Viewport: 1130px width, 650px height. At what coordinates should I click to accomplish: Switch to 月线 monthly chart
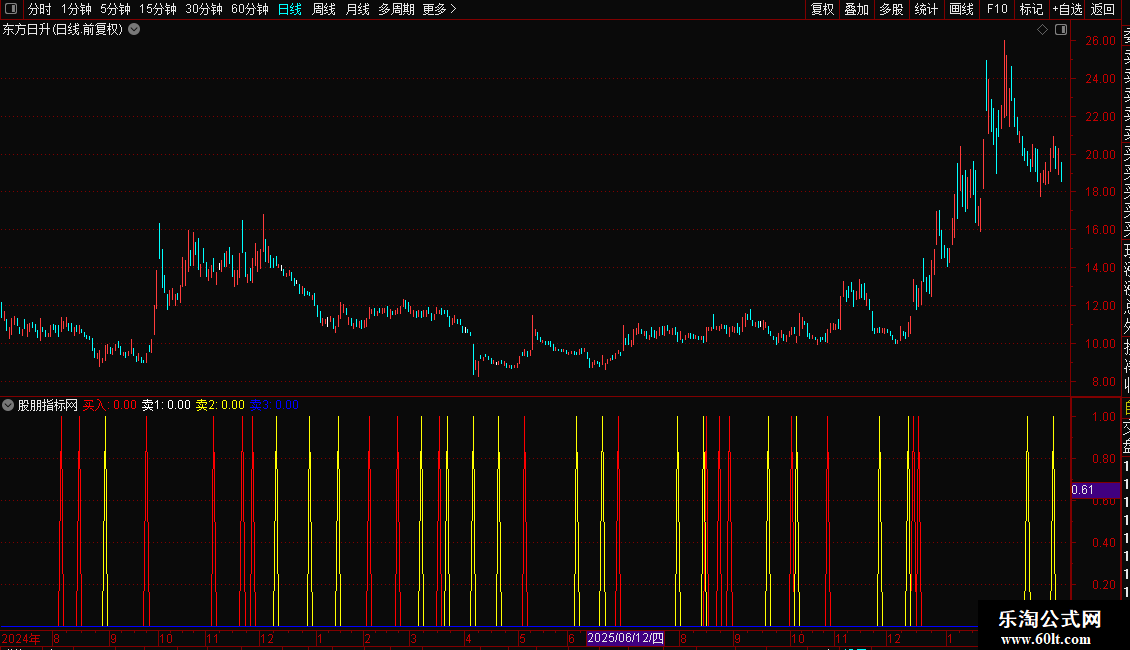point(357,9)
